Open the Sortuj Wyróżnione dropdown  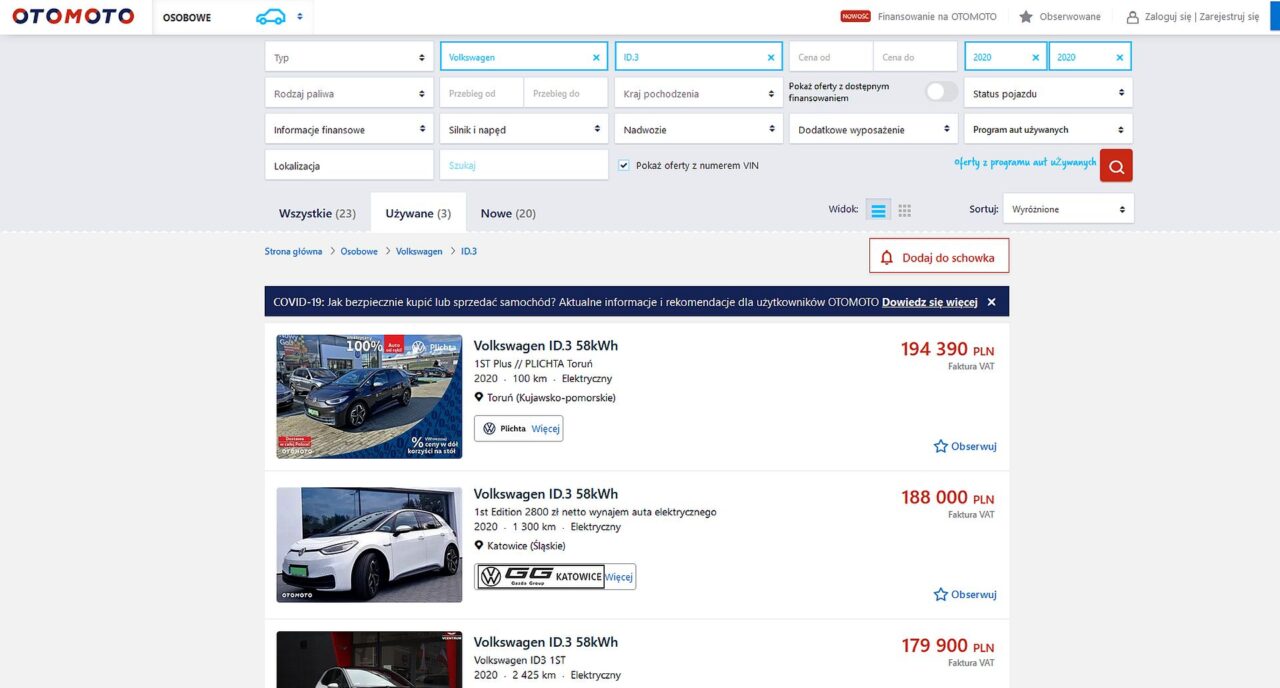point(1068,209)
